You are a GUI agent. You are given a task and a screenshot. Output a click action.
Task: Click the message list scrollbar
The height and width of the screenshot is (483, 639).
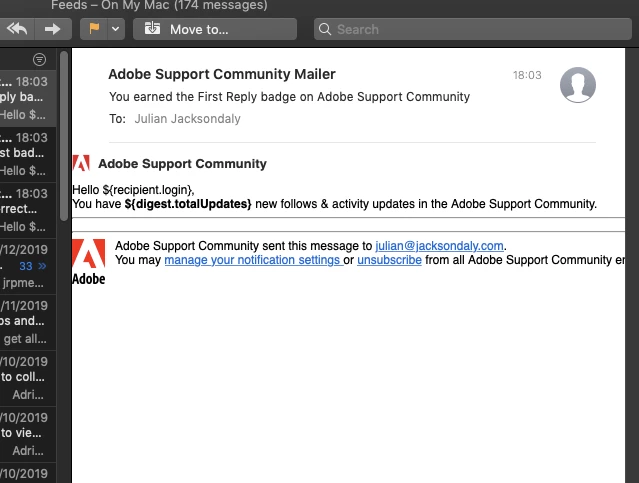click(64, 136)
